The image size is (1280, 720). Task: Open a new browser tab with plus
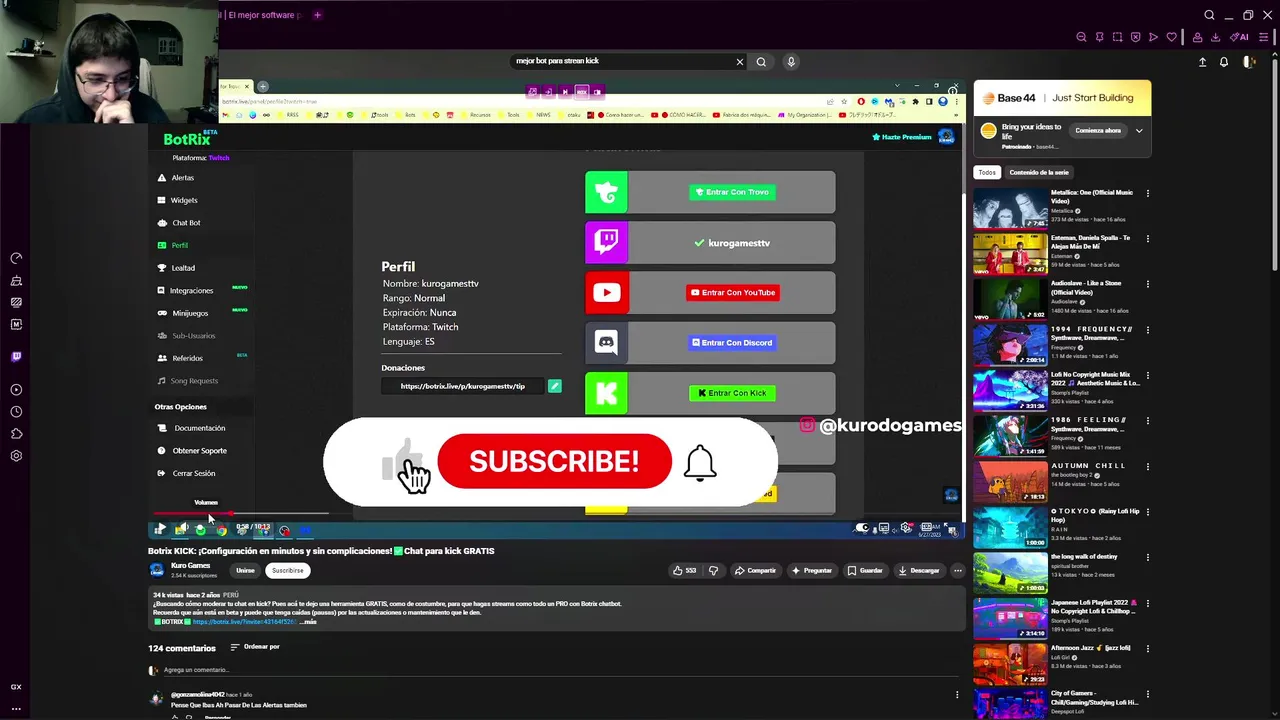tap(317, 15)
